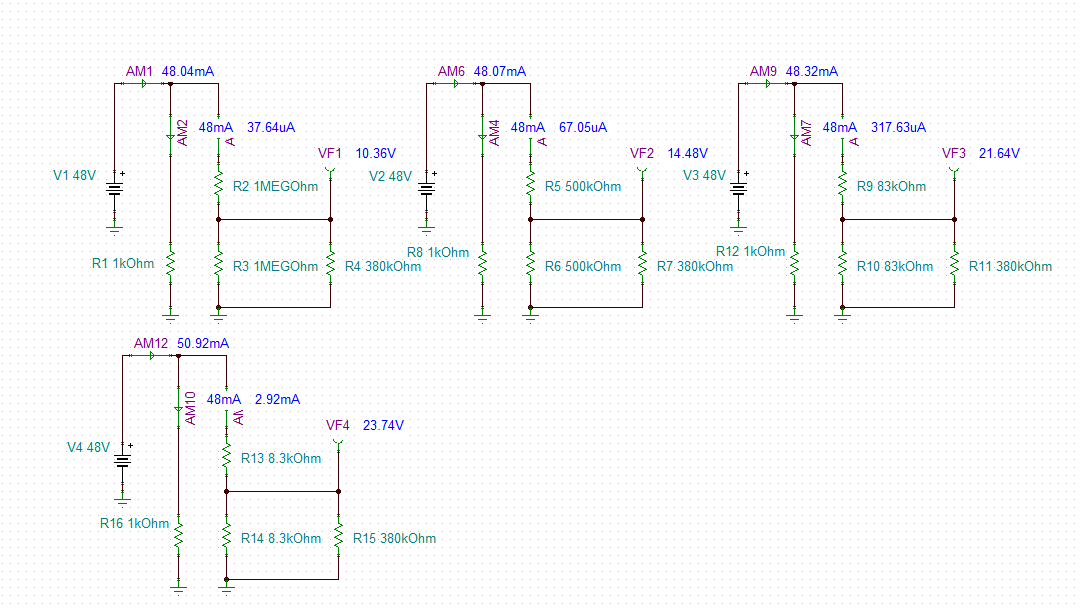Click the VF4 reading 23.74V
Viewport: 1080px width, 609px height.
(x=384, y=426)
